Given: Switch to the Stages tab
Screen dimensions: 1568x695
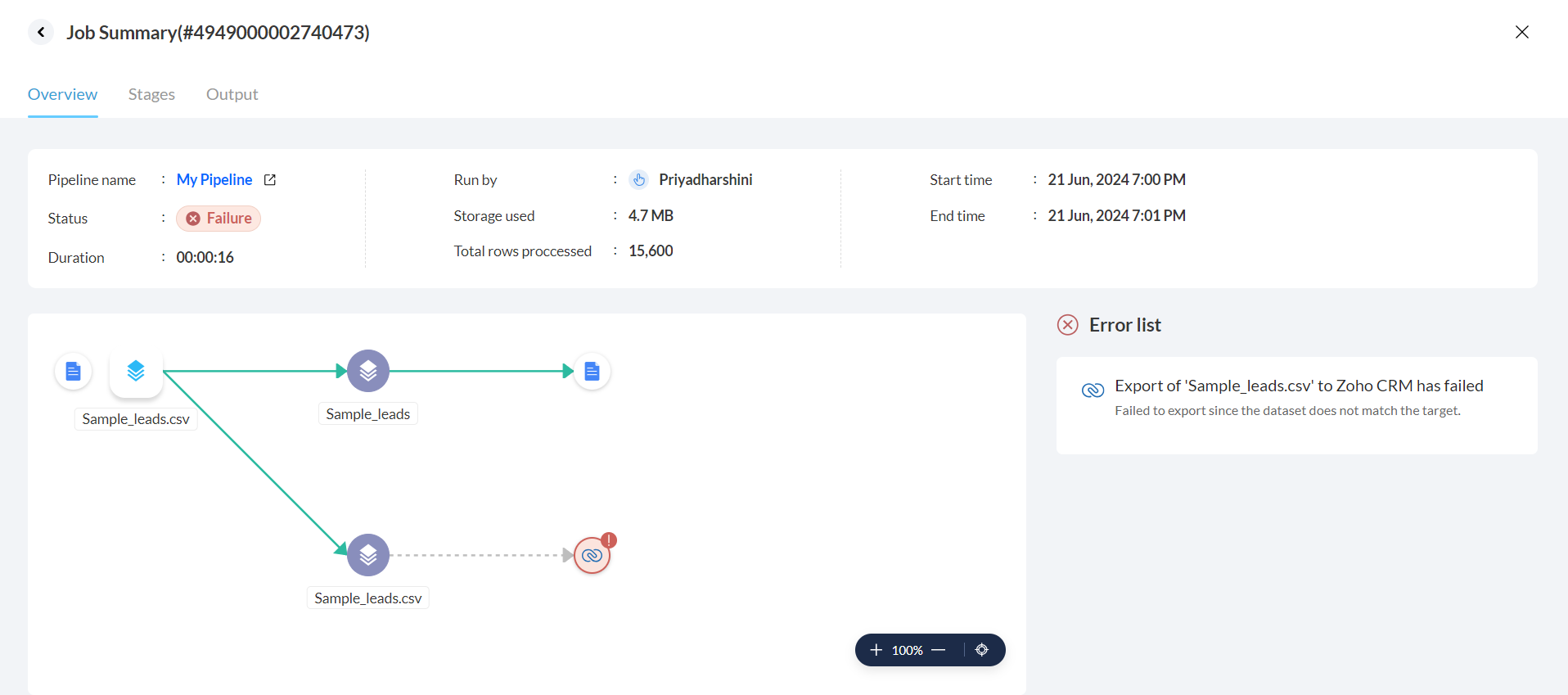Looking at the screenshot, I should pyautogui.click(x=151, y=94).
